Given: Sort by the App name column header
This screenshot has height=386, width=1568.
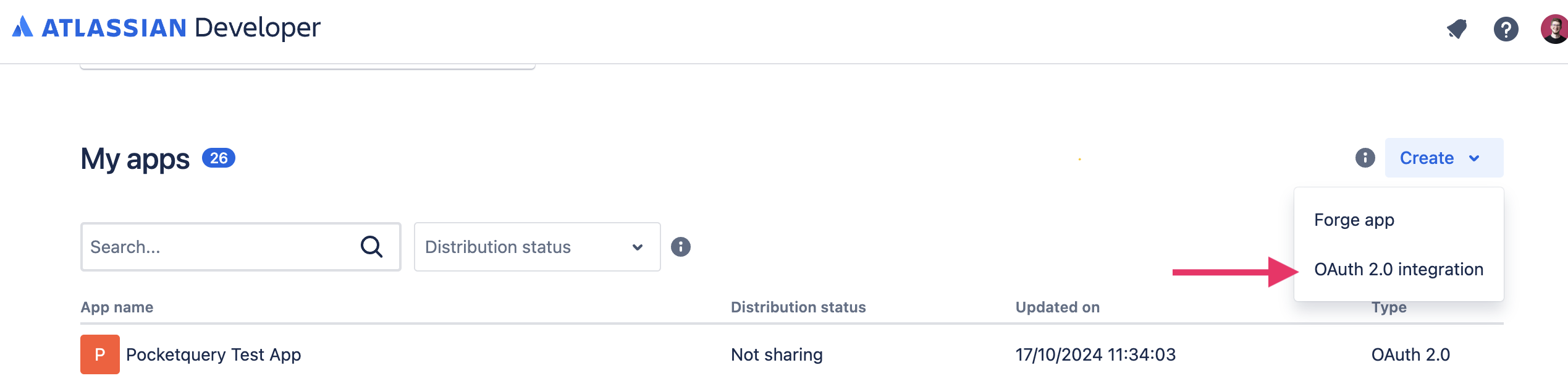Looking at the screenshot, I should pyautogui.click(x=117, y=307).
